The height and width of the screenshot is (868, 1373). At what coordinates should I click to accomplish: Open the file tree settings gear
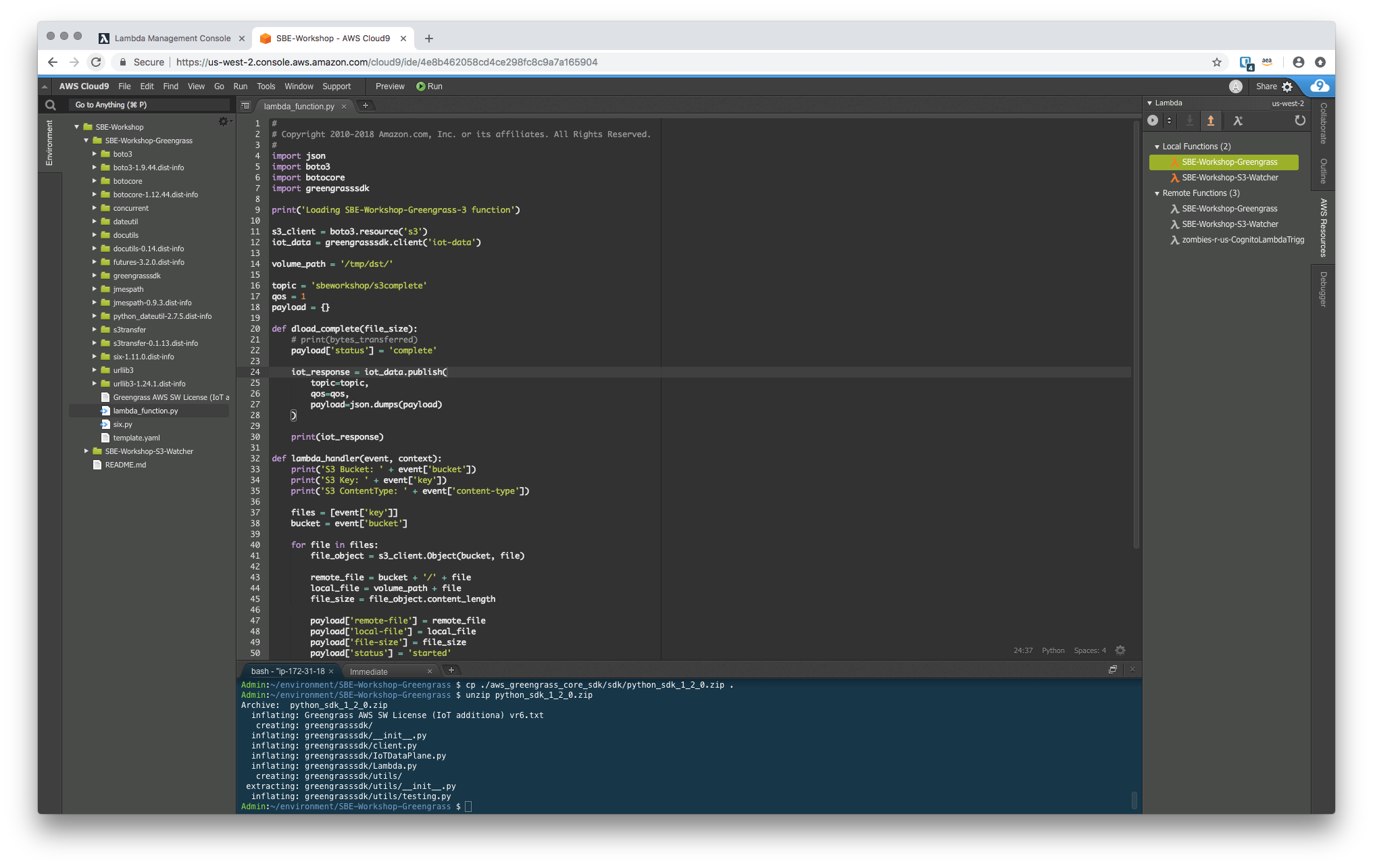pyautogui.click(x=223, y=122)
